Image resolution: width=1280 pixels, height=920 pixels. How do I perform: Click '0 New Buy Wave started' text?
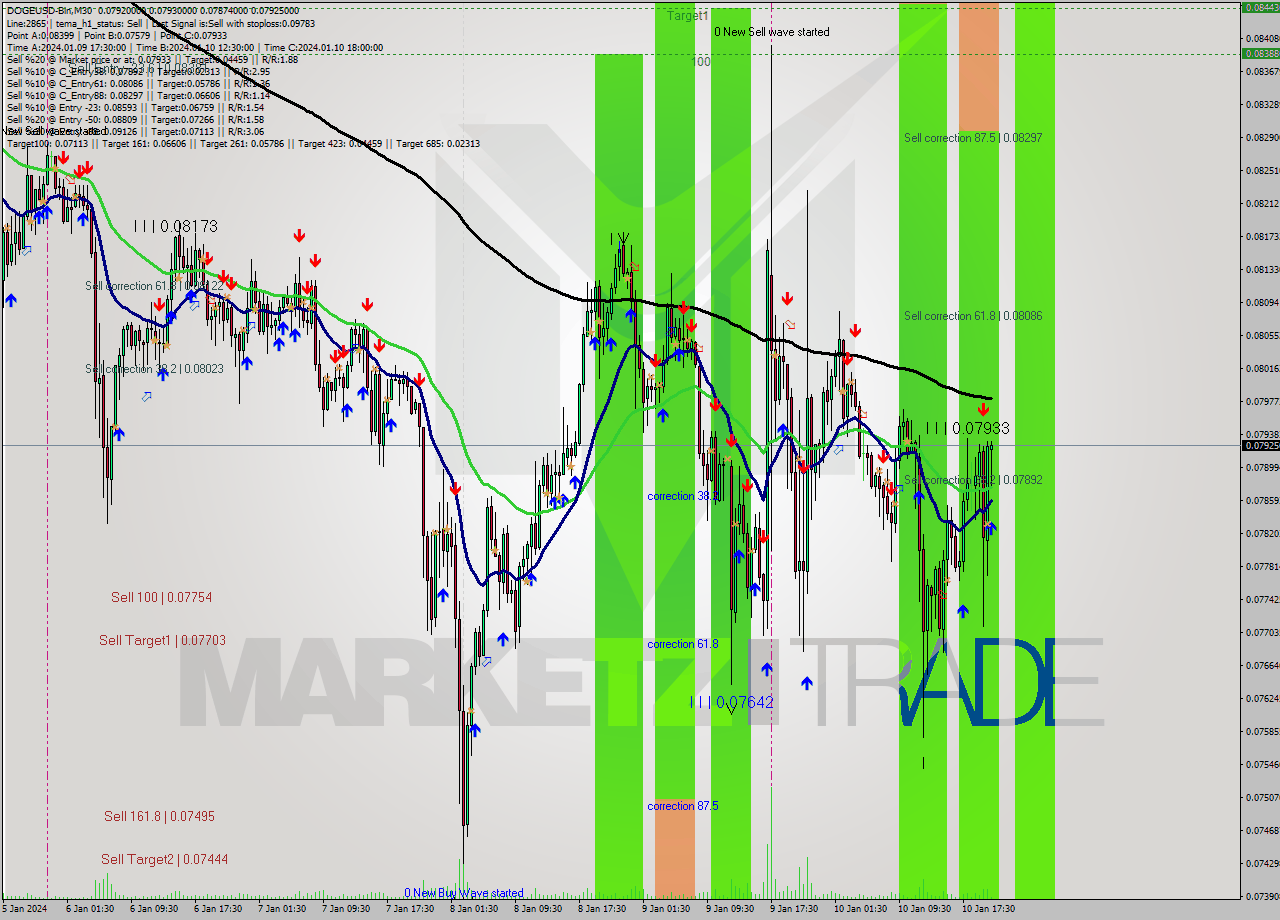click(463, 893)
